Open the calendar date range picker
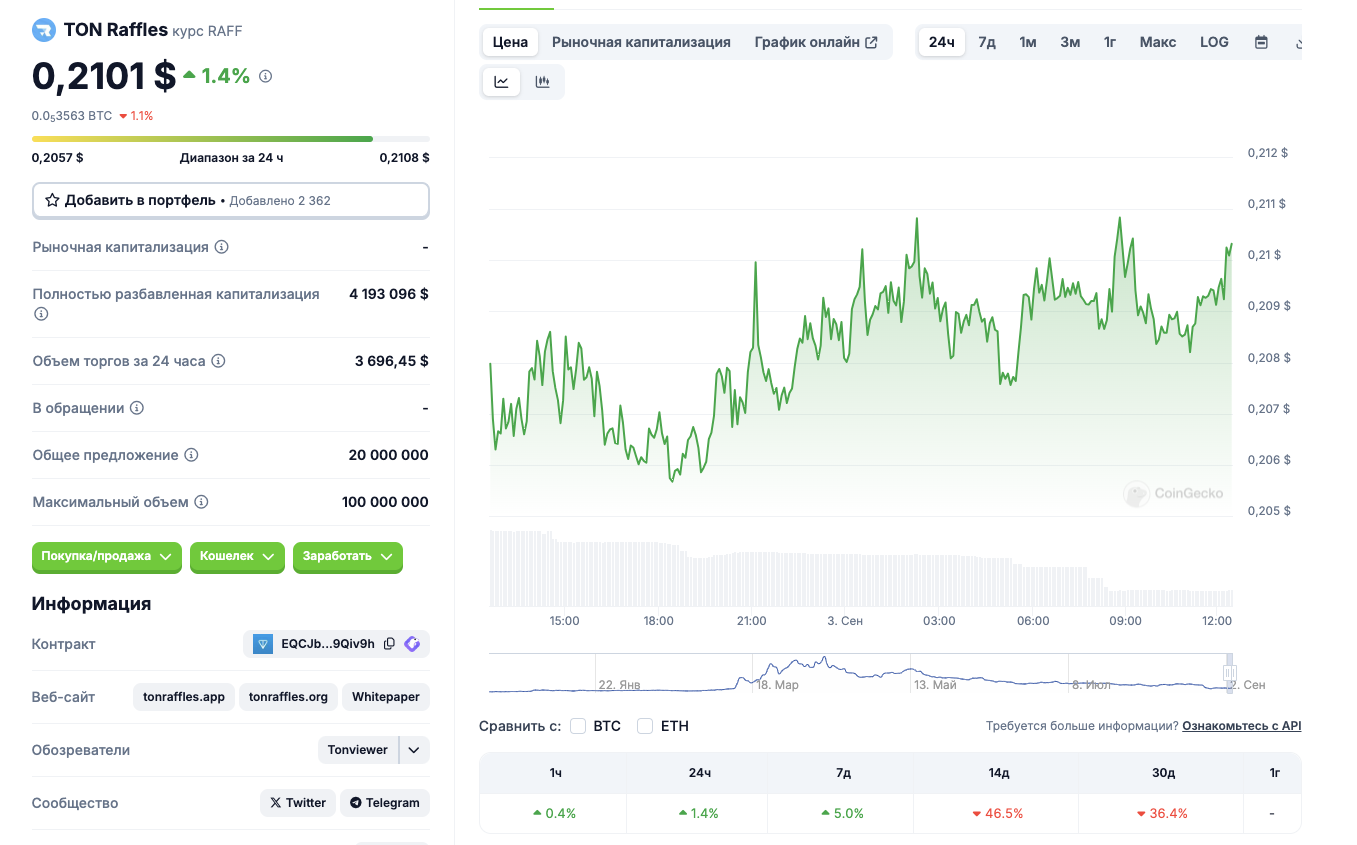 1261,42
